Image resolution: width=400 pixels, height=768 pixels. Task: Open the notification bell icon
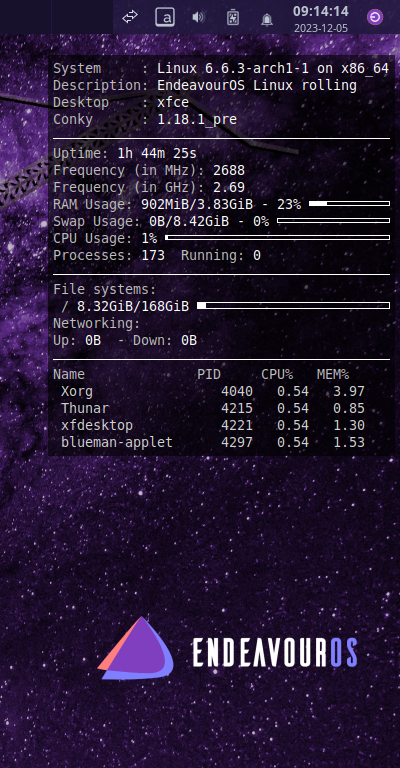pos(267,19)
